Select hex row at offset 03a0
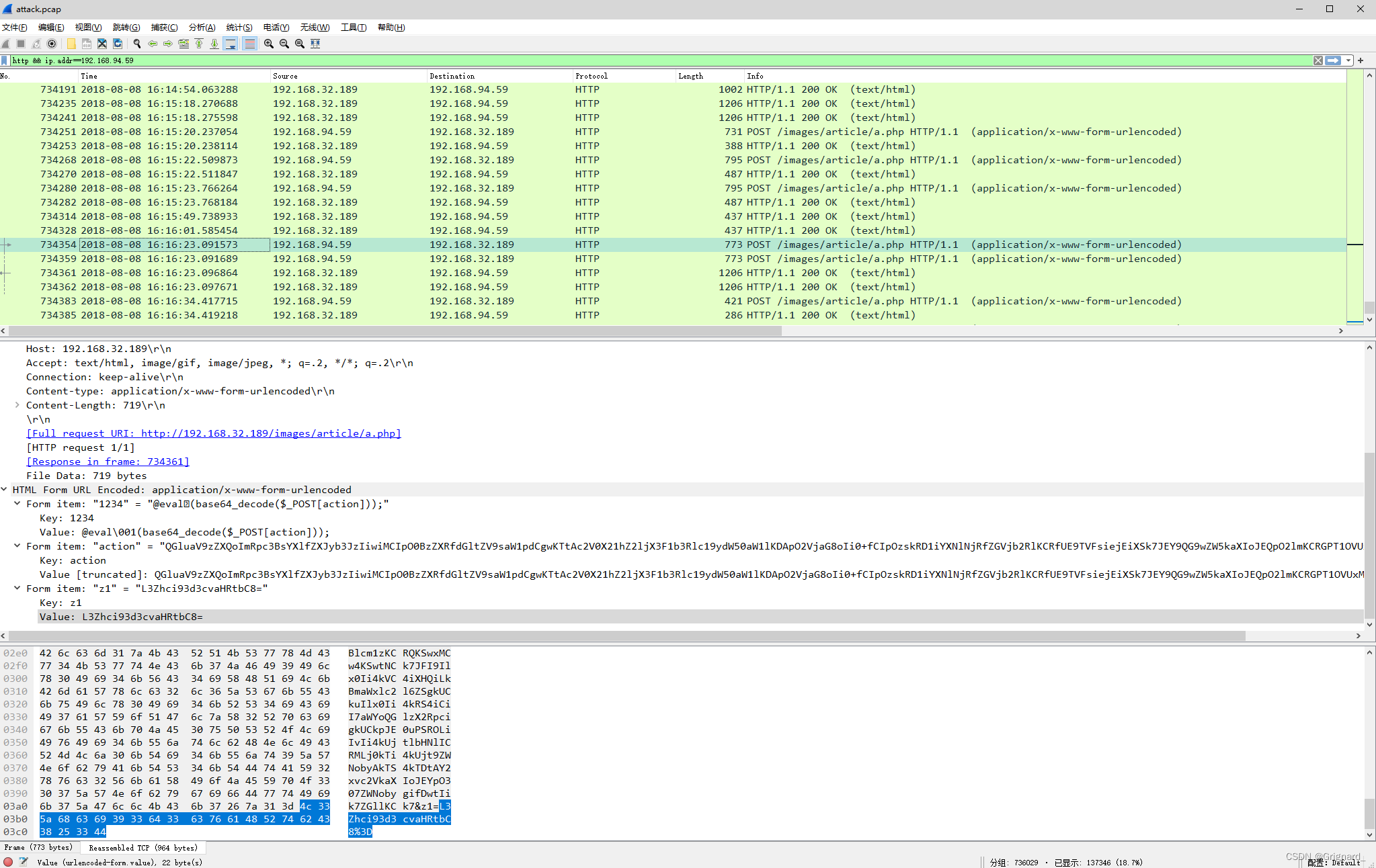 227,806
